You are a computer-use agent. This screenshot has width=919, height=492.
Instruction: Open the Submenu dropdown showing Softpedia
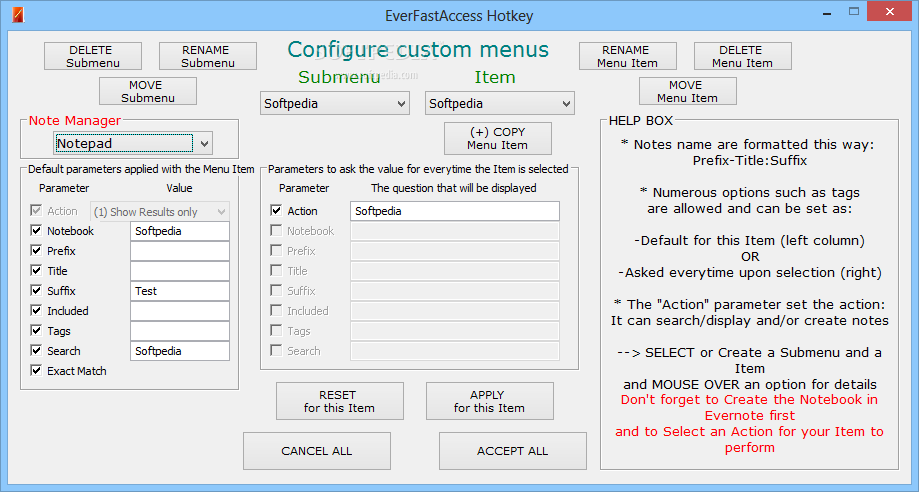tap(335, 104)
